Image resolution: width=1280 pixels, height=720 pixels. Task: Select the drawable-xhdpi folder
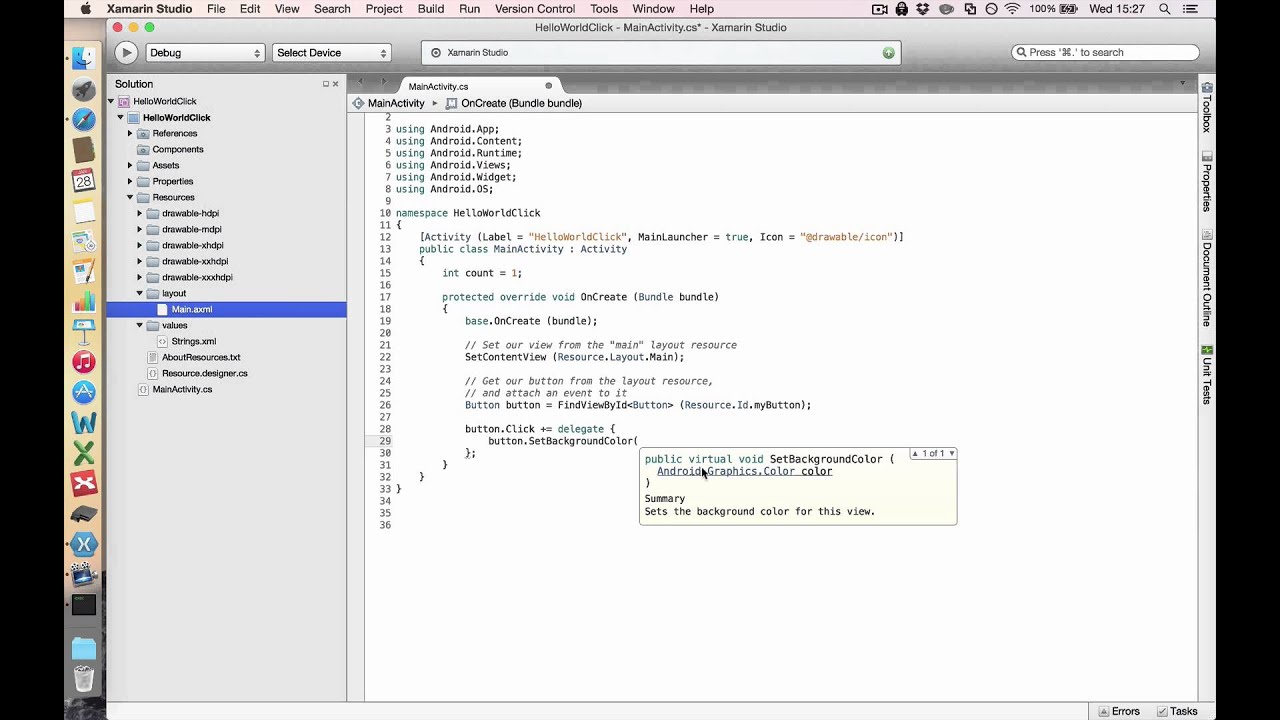[193, 245]
